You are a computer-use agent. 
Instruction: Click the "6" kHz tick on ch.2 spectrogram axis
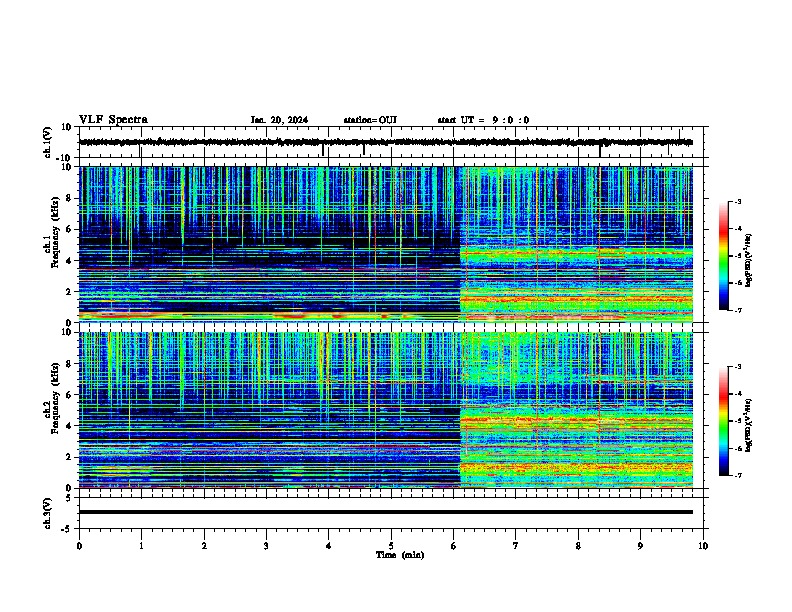point(70,395)
